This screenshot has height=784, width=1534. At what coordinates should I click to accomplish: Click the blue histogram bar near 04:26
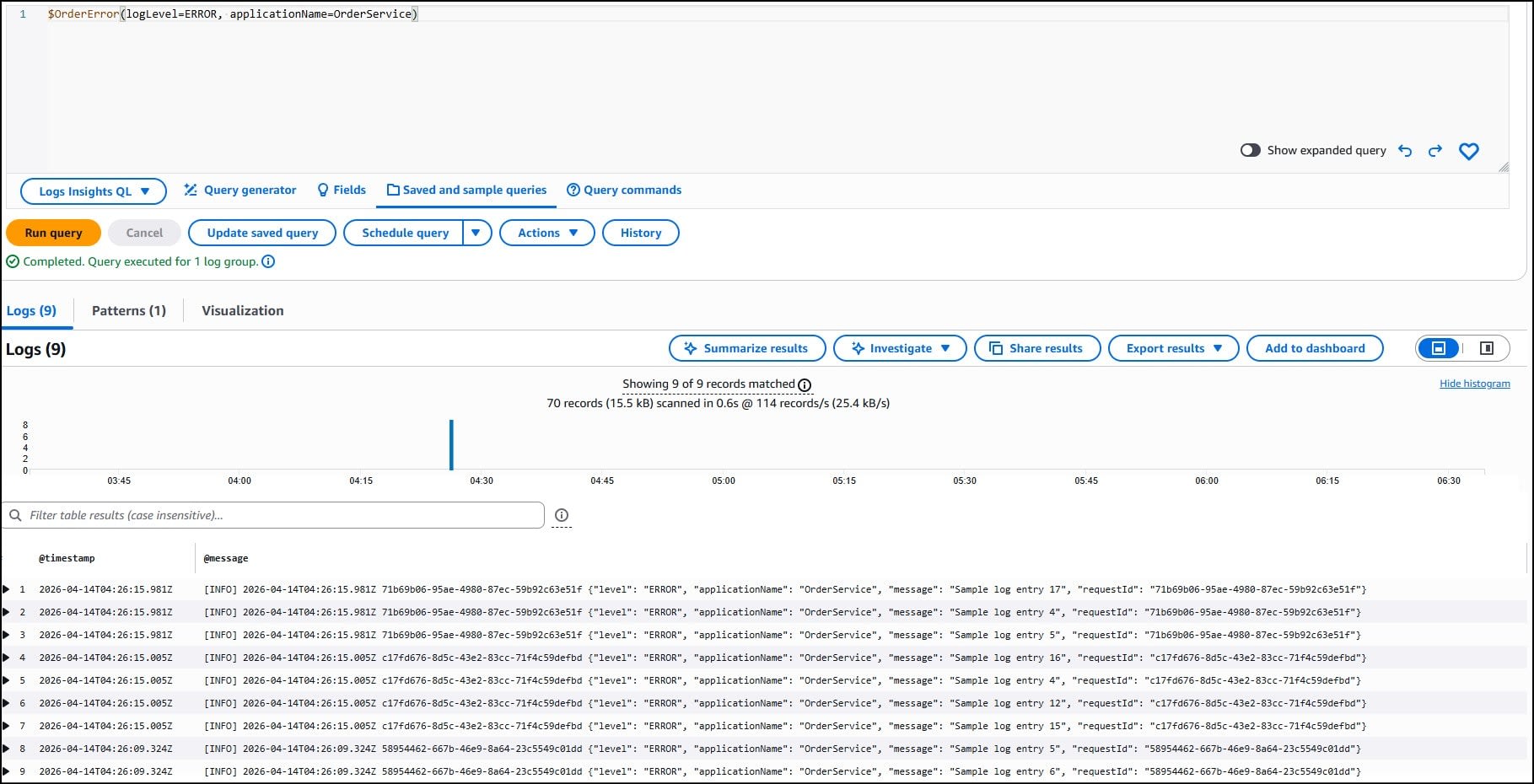(451, 445)
